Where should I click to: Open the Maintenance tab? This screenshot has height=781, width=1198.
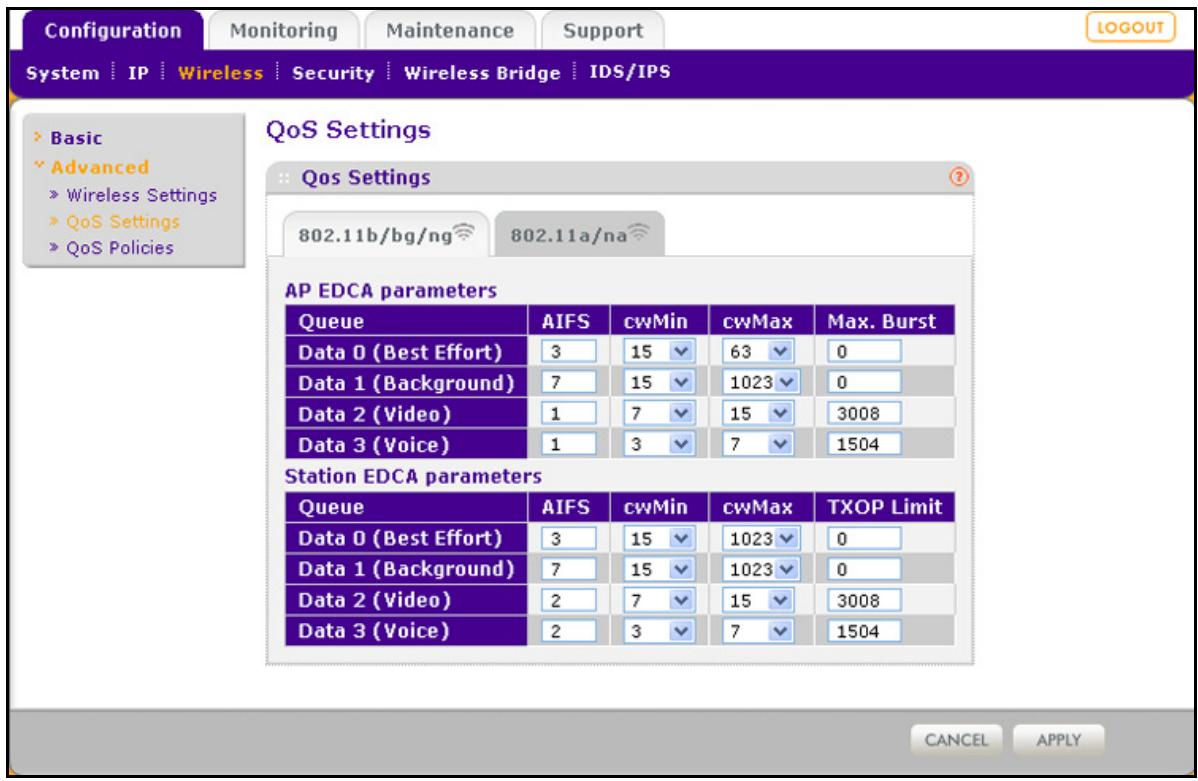point(449,31)
